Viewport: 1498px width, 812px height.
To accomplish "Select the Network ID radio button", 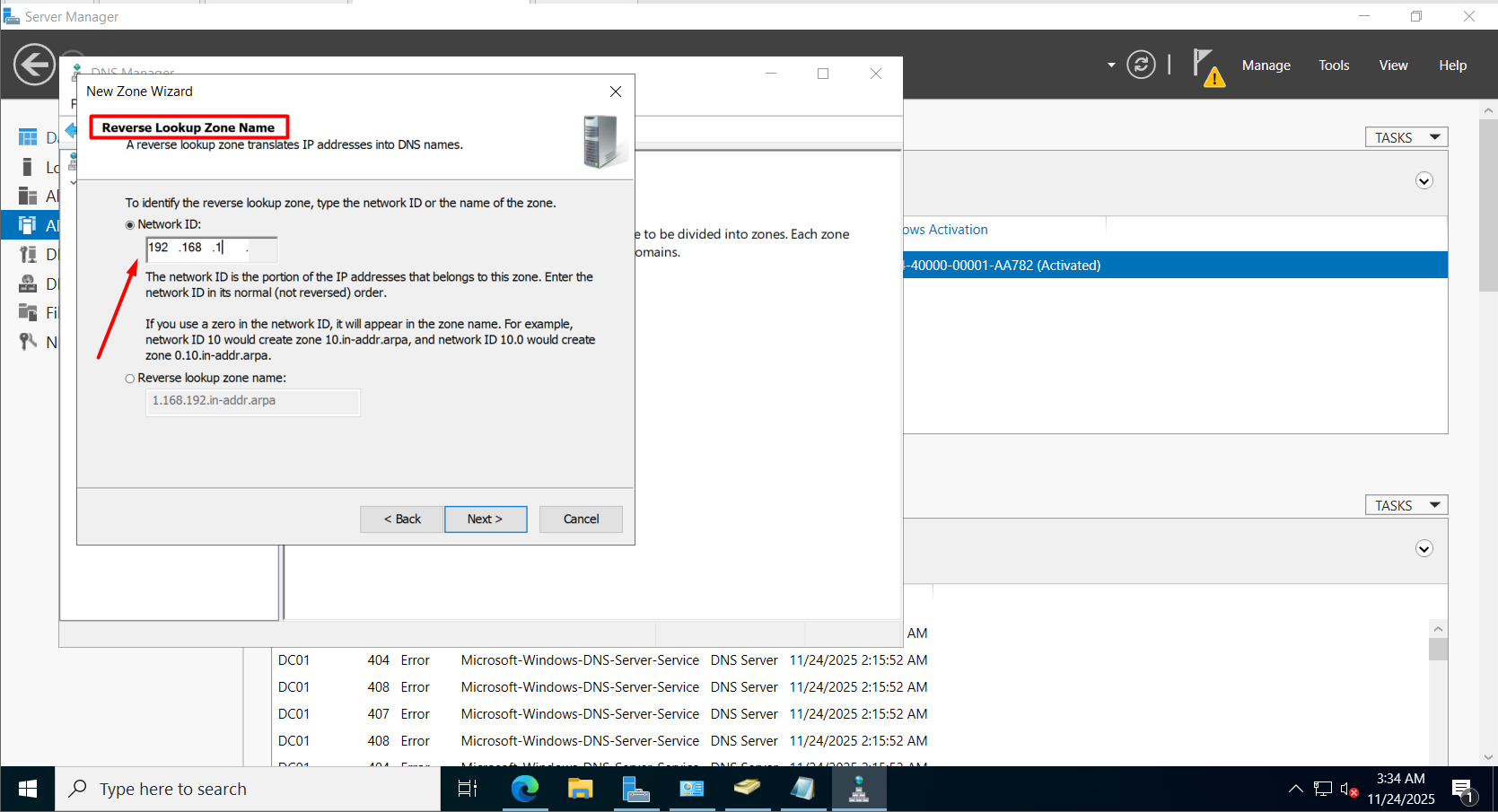I will [130, 225].
